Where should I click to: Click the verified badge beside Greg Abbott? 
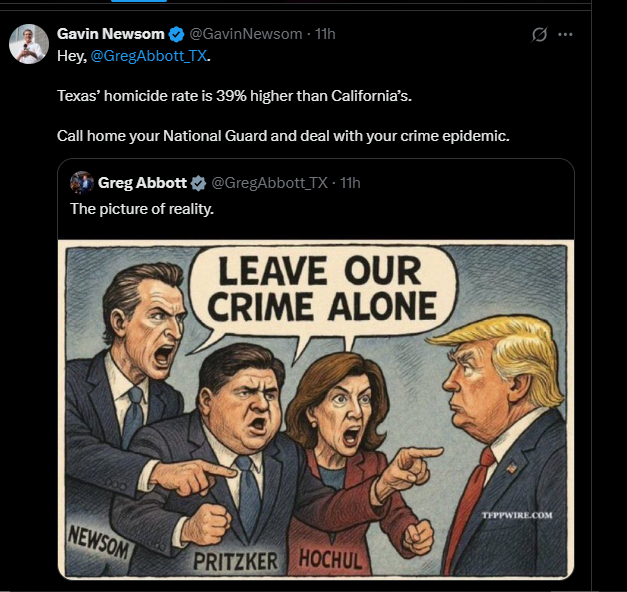point(199,183)
